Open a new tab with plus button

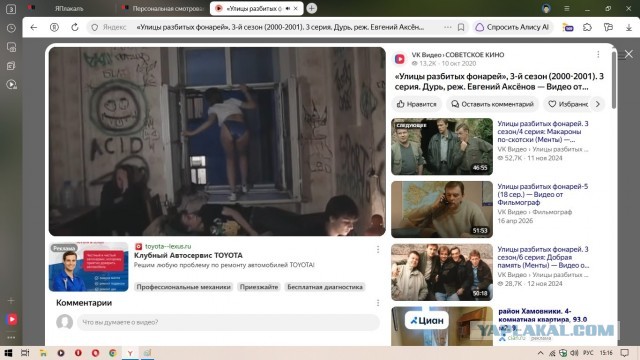[311, 9]
